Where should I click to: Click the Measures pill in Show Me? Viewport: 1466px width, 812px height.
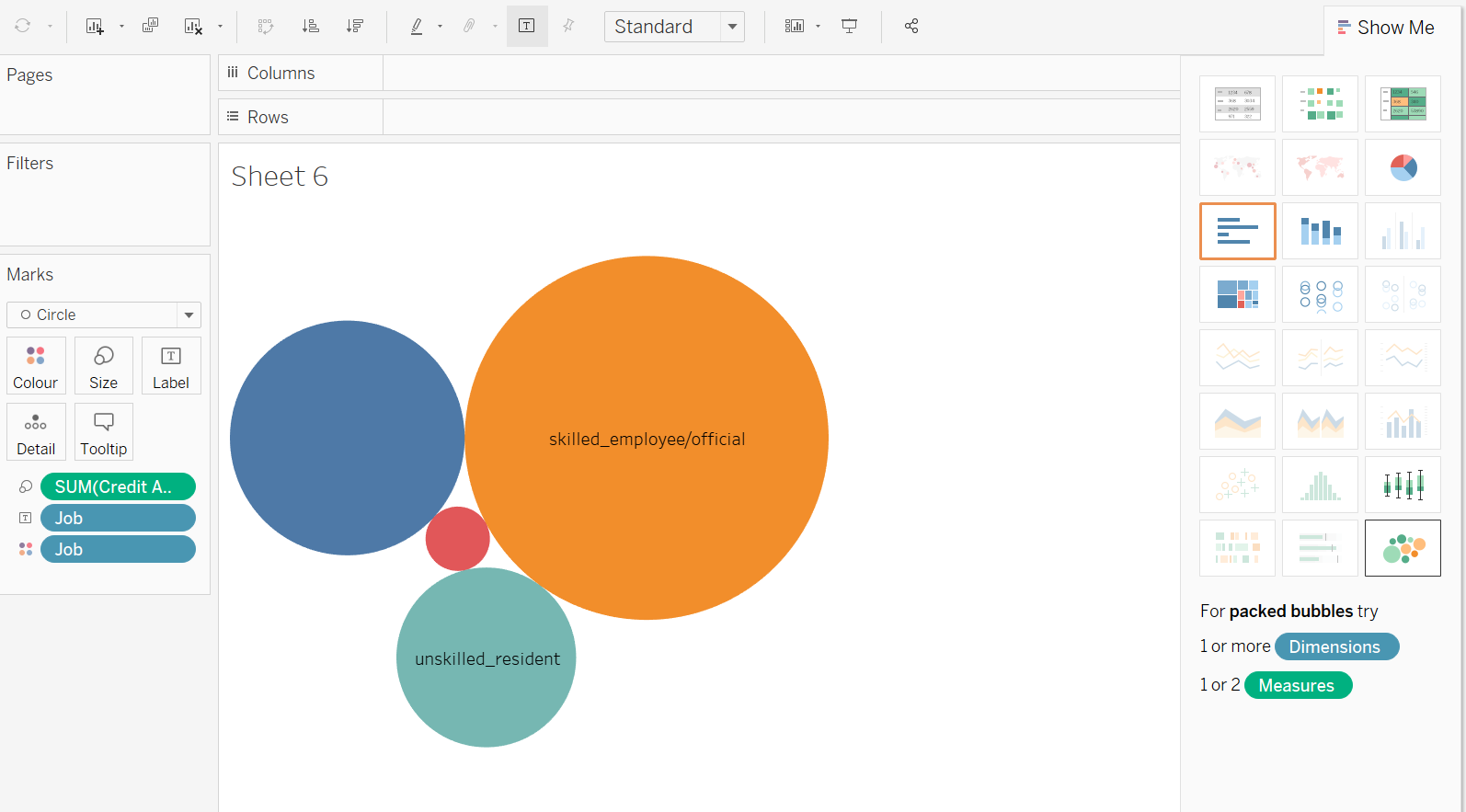[1298, 685]
